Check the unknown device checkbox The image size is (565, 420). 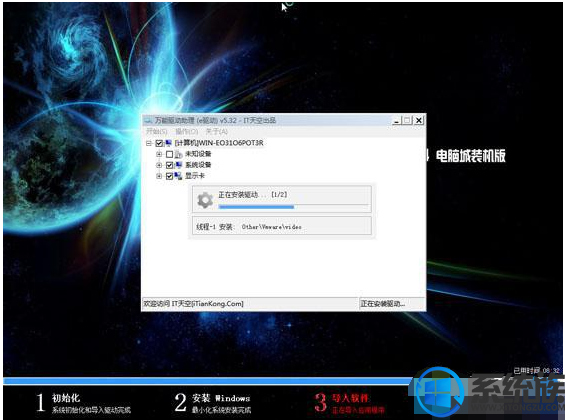click(169, 154)
